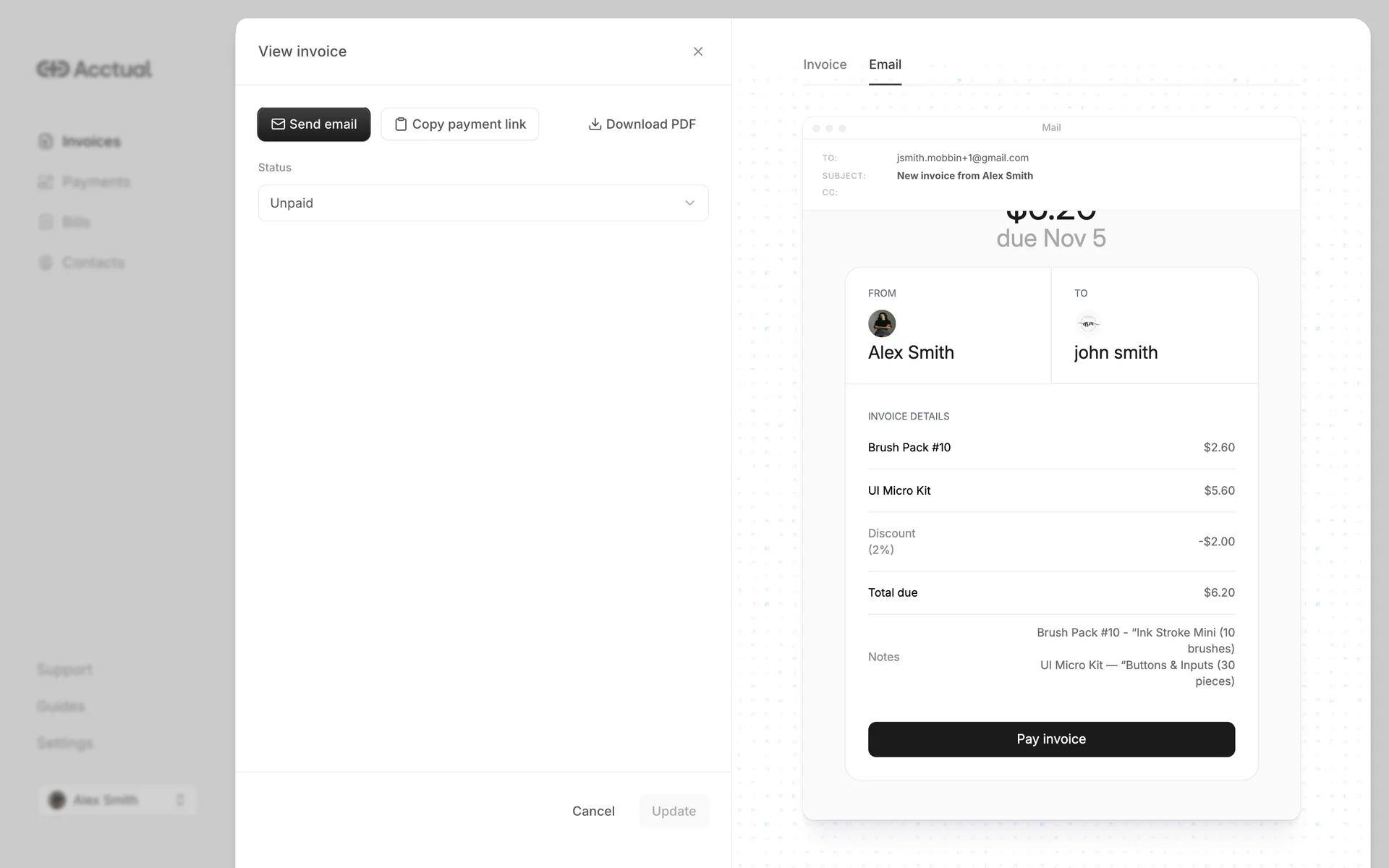
Task: Click Alex Smith's avatar in the FROM section
Action: (x=881, y=323)
